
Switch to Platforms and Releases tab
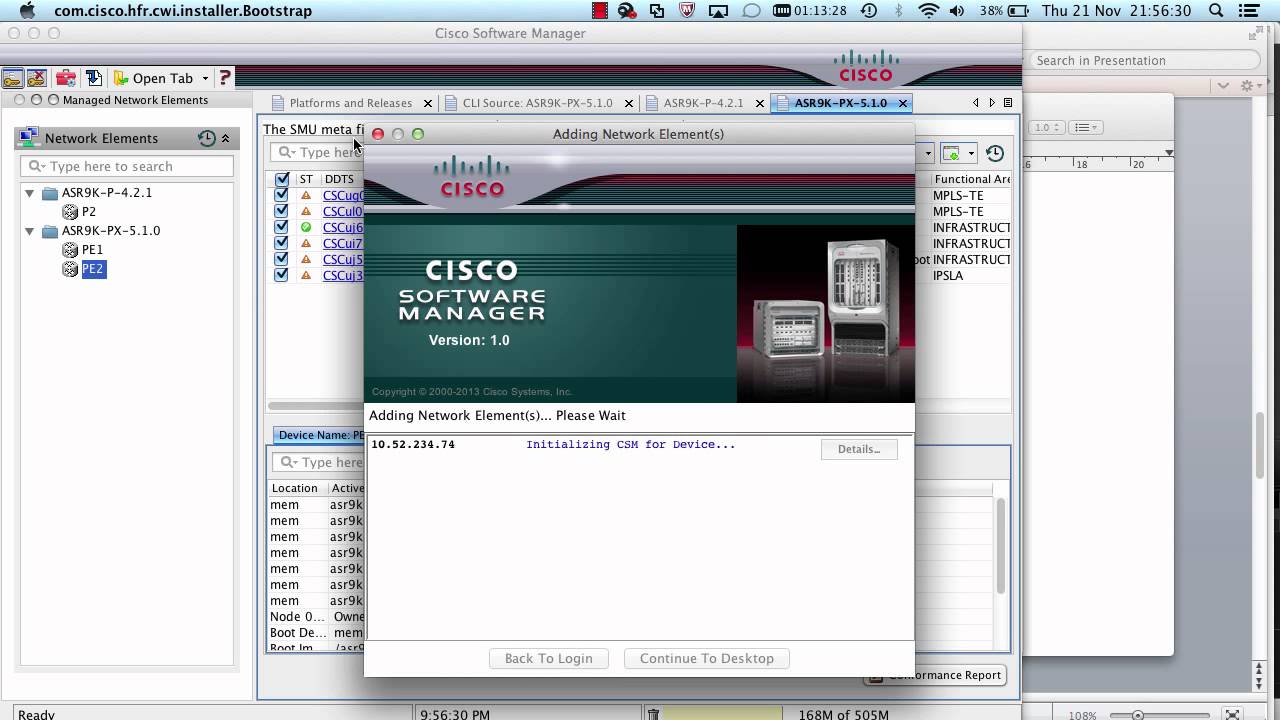pos(350,103)
